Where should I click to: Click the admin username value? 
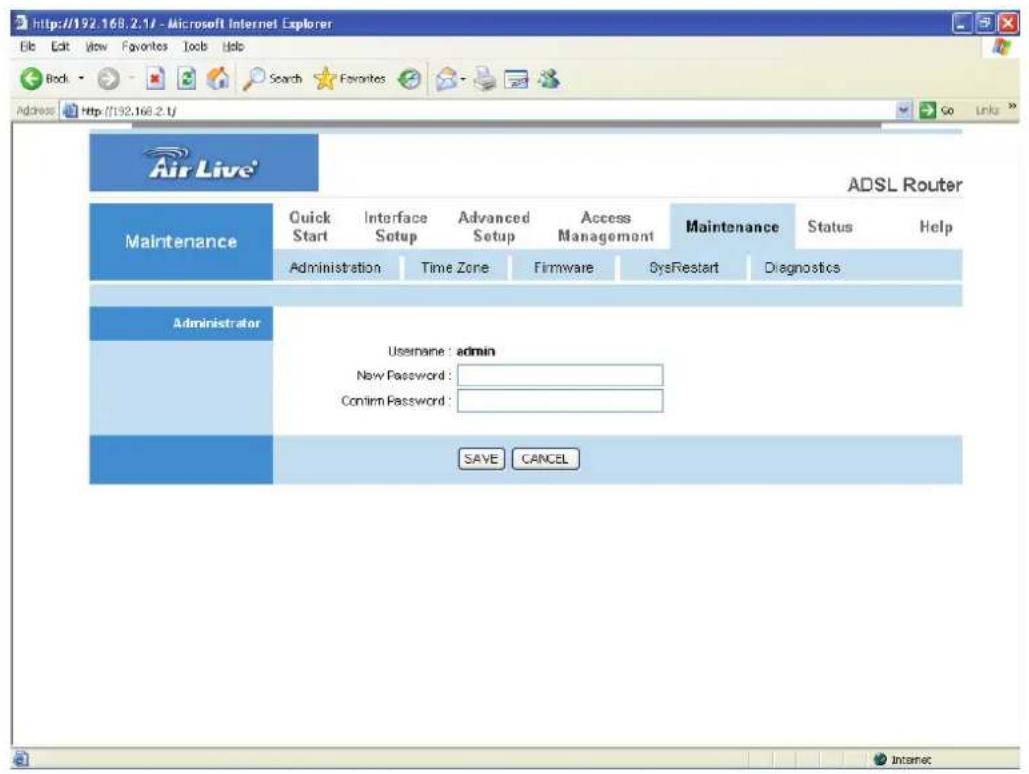[x=476, y=351]
